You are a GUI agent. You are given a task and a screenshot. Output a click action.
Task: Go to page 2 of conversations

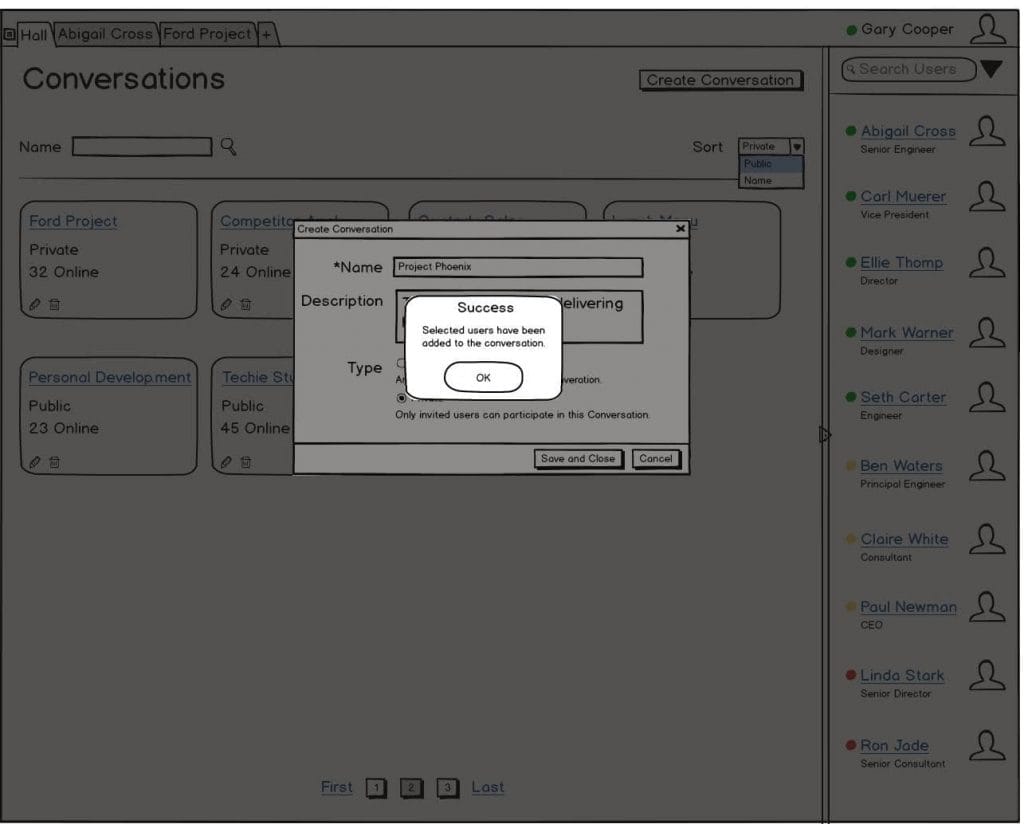(x=411, y=788)
